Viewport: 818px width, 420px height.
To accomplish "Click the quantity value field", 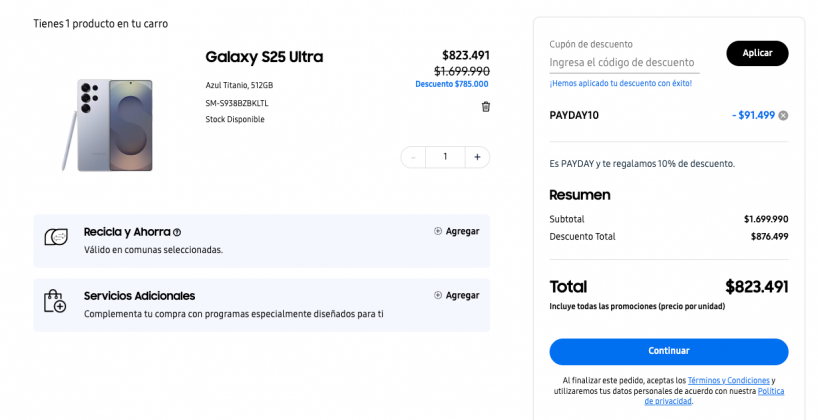I will (x=445, y=157).
